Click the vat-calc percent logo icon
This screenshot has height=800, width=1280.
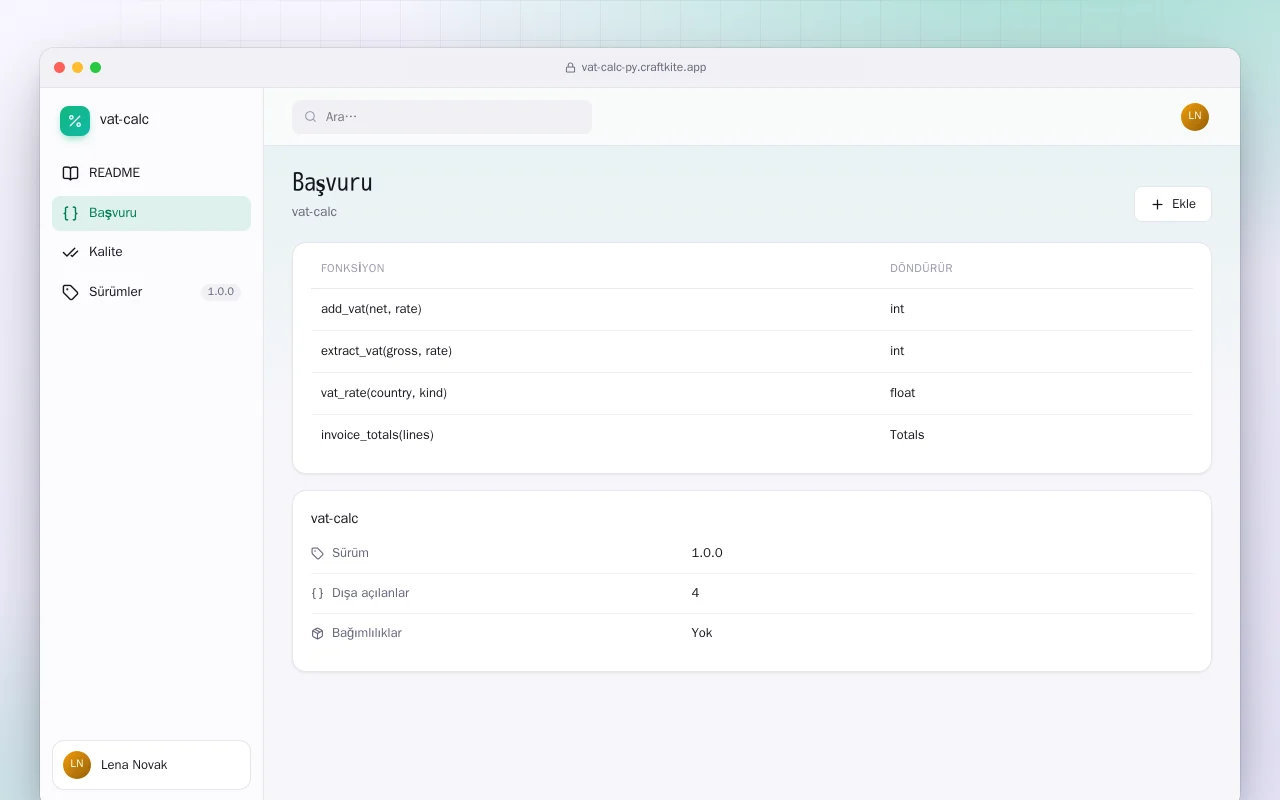tap(75, 121)
